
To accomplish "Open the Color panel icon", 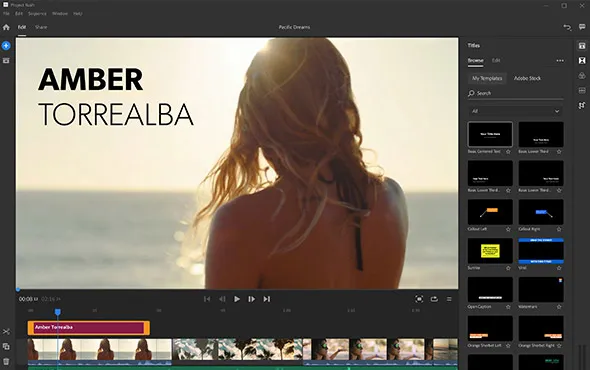I will coord(582,76).
